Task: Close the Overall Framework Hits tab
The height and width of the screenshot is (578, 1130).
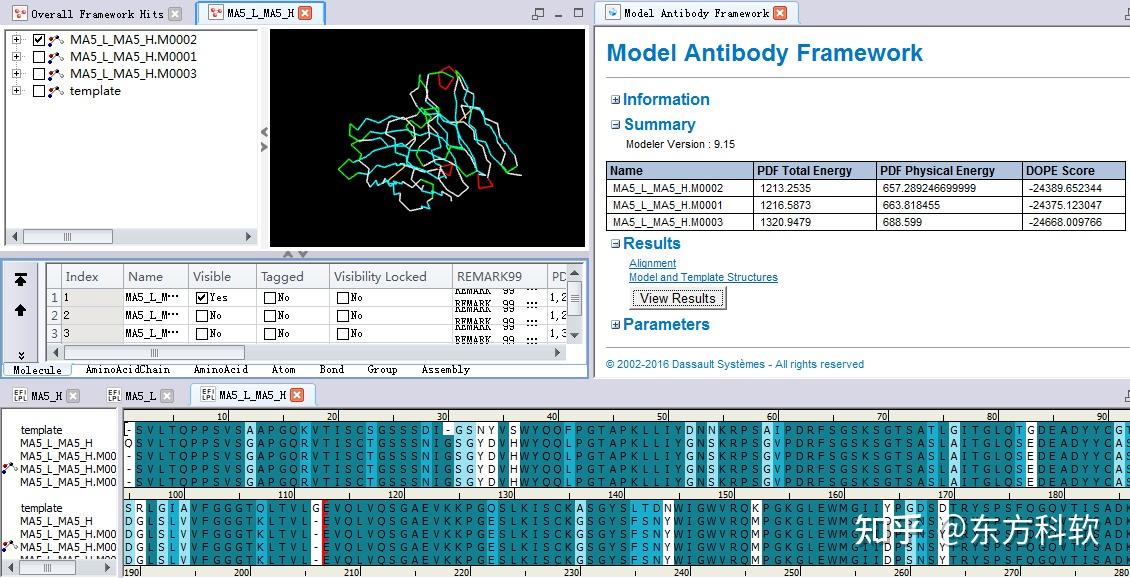Action: tap(176, 14)
